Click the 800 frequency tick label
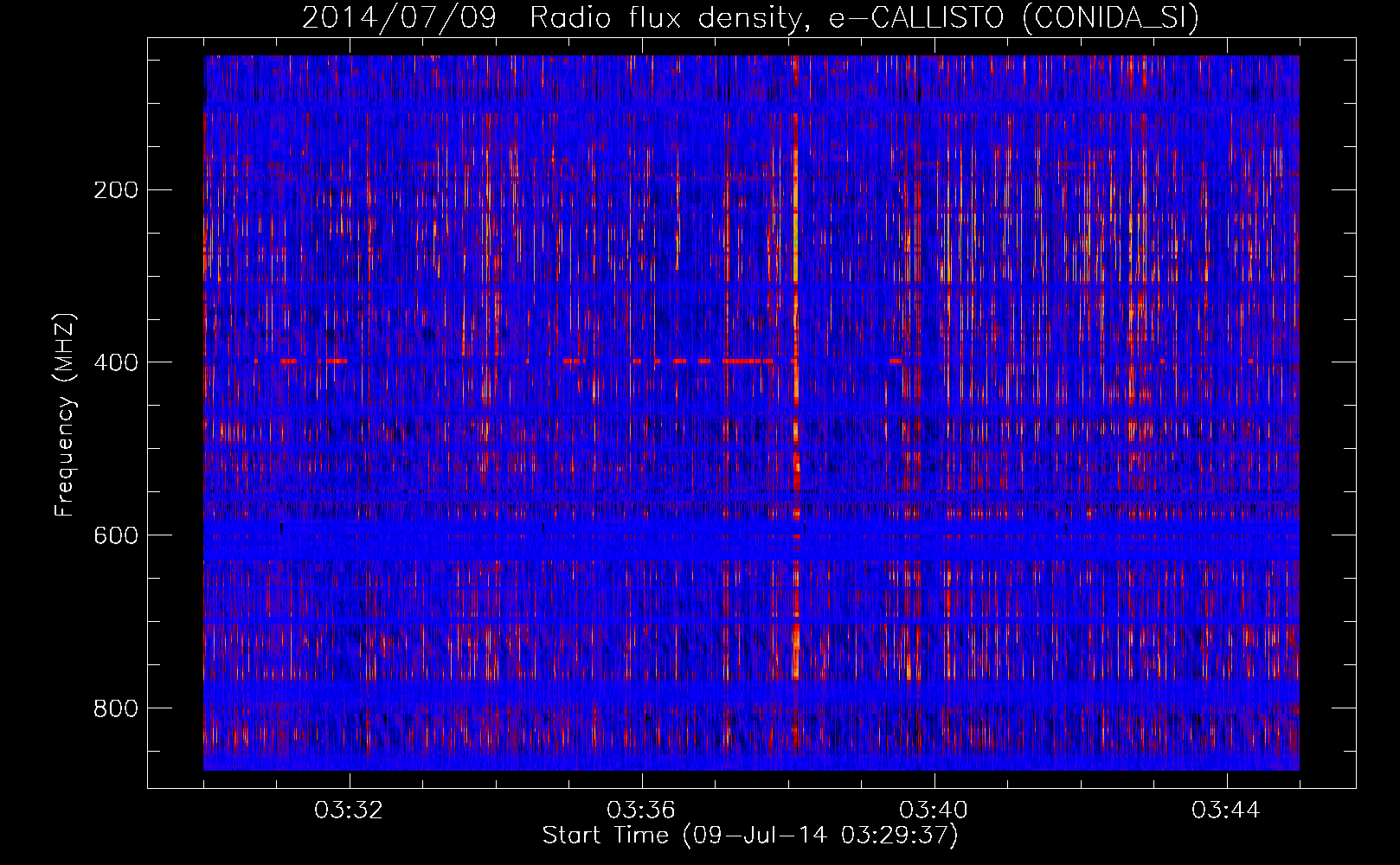The width and height of the screenshot is (1400, 865). tap(115, 708)
